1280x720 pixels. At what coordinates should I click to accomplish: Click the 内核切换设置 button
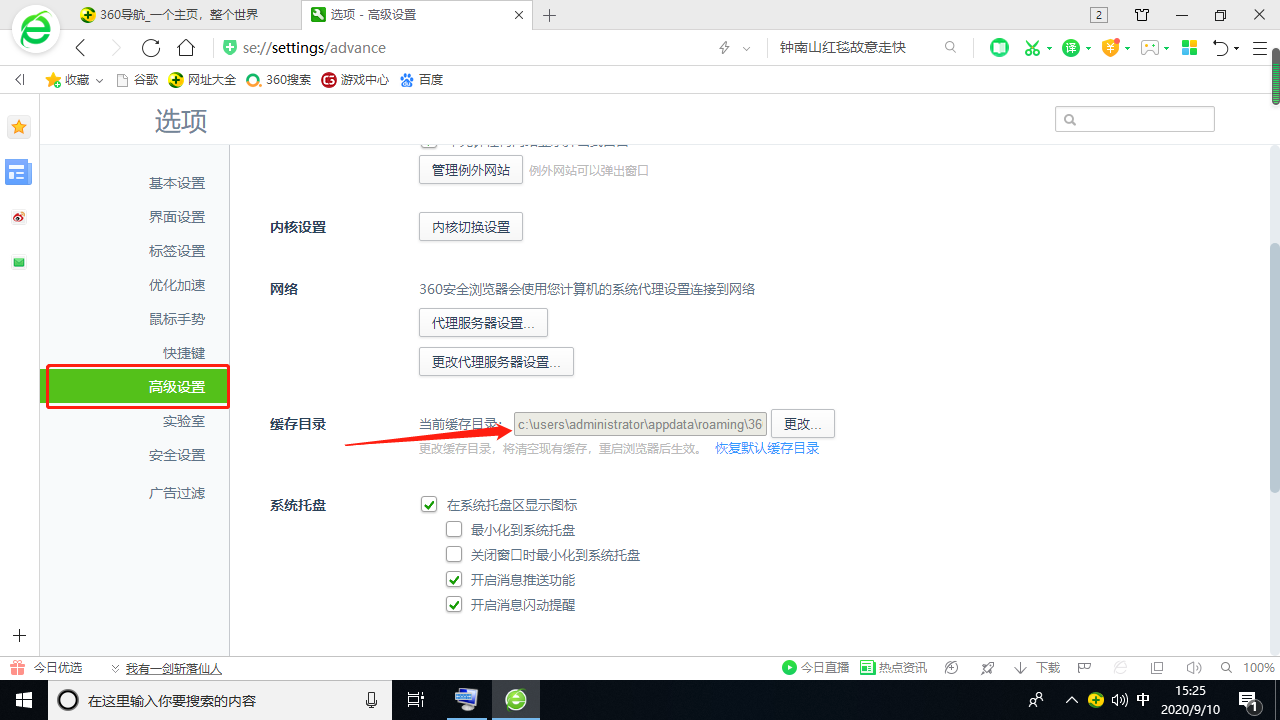pos(470,226)
